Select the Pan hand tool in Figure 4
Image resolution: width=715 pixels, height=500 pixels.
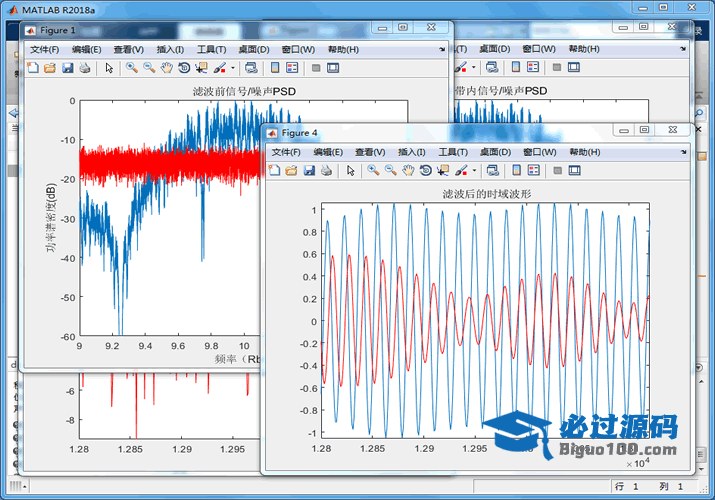408,171
